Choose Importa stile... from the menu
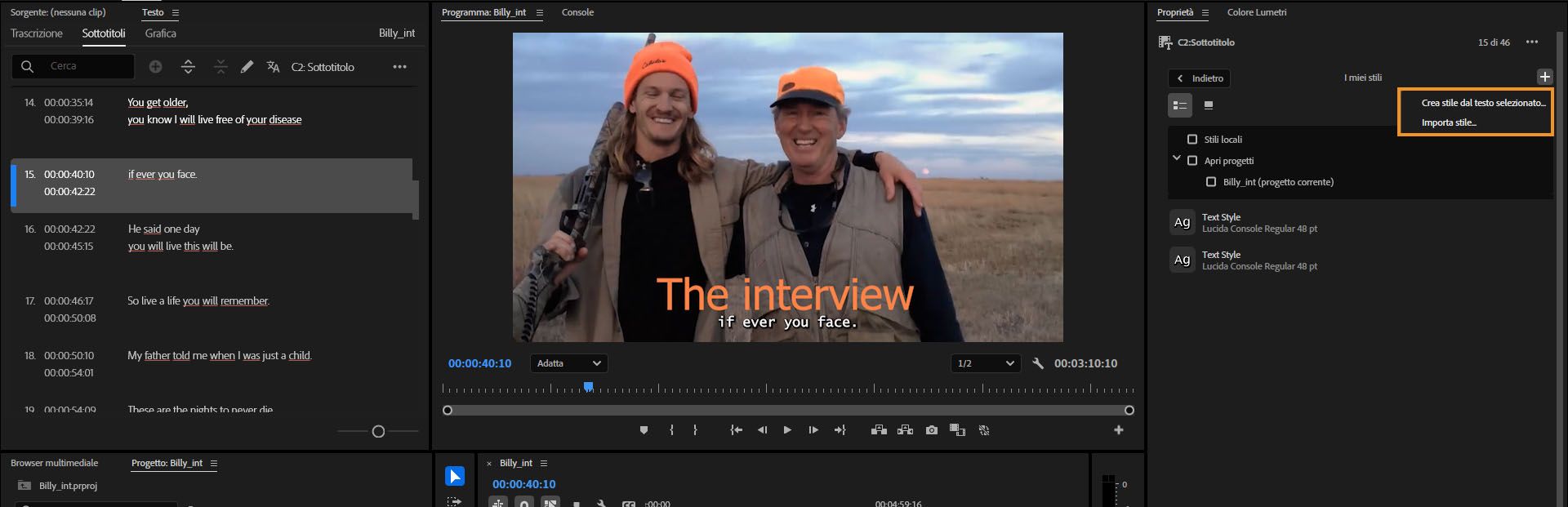The image size is (1568, 507). 1449,122
